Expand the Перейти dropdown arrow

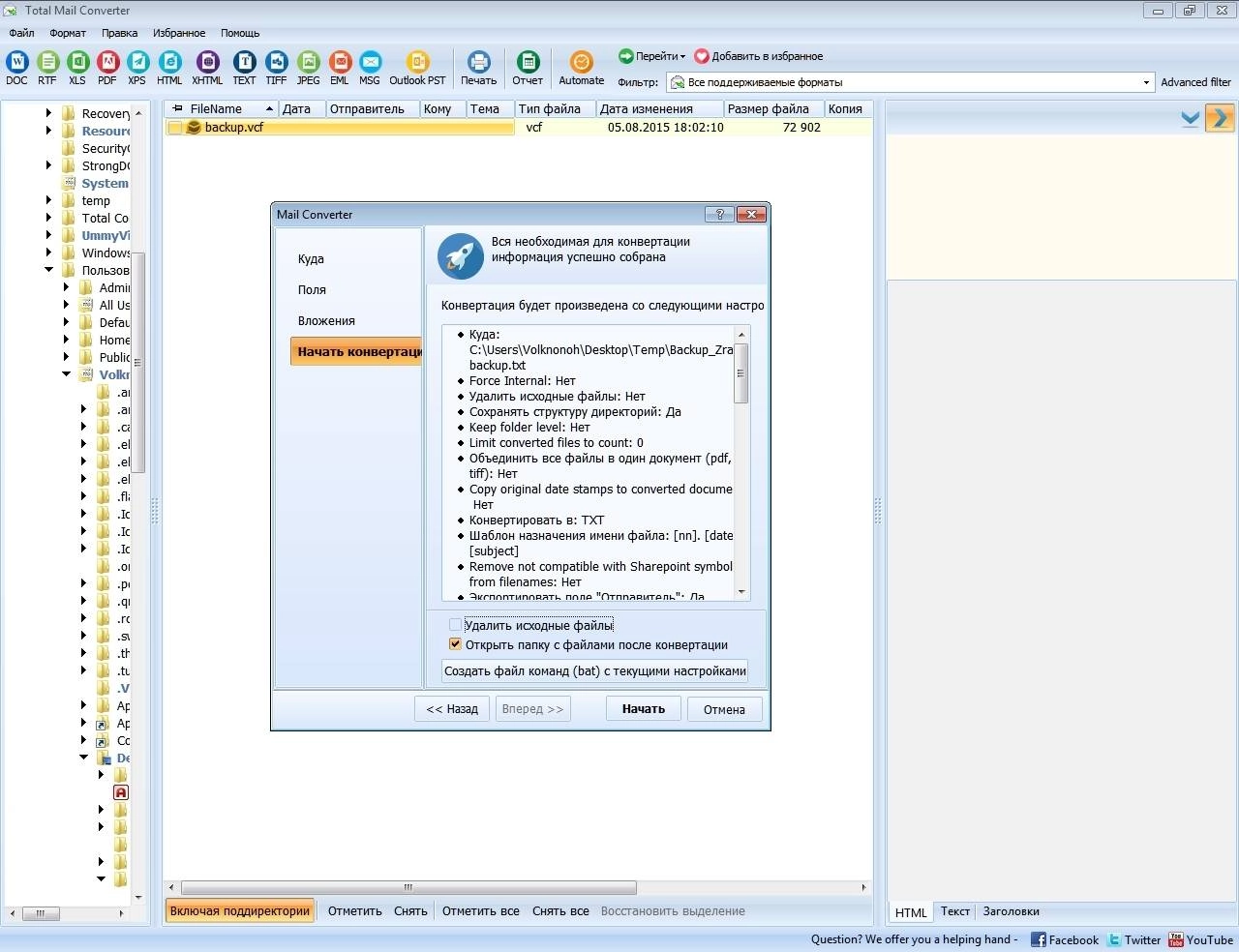click(x=682, y=56)
